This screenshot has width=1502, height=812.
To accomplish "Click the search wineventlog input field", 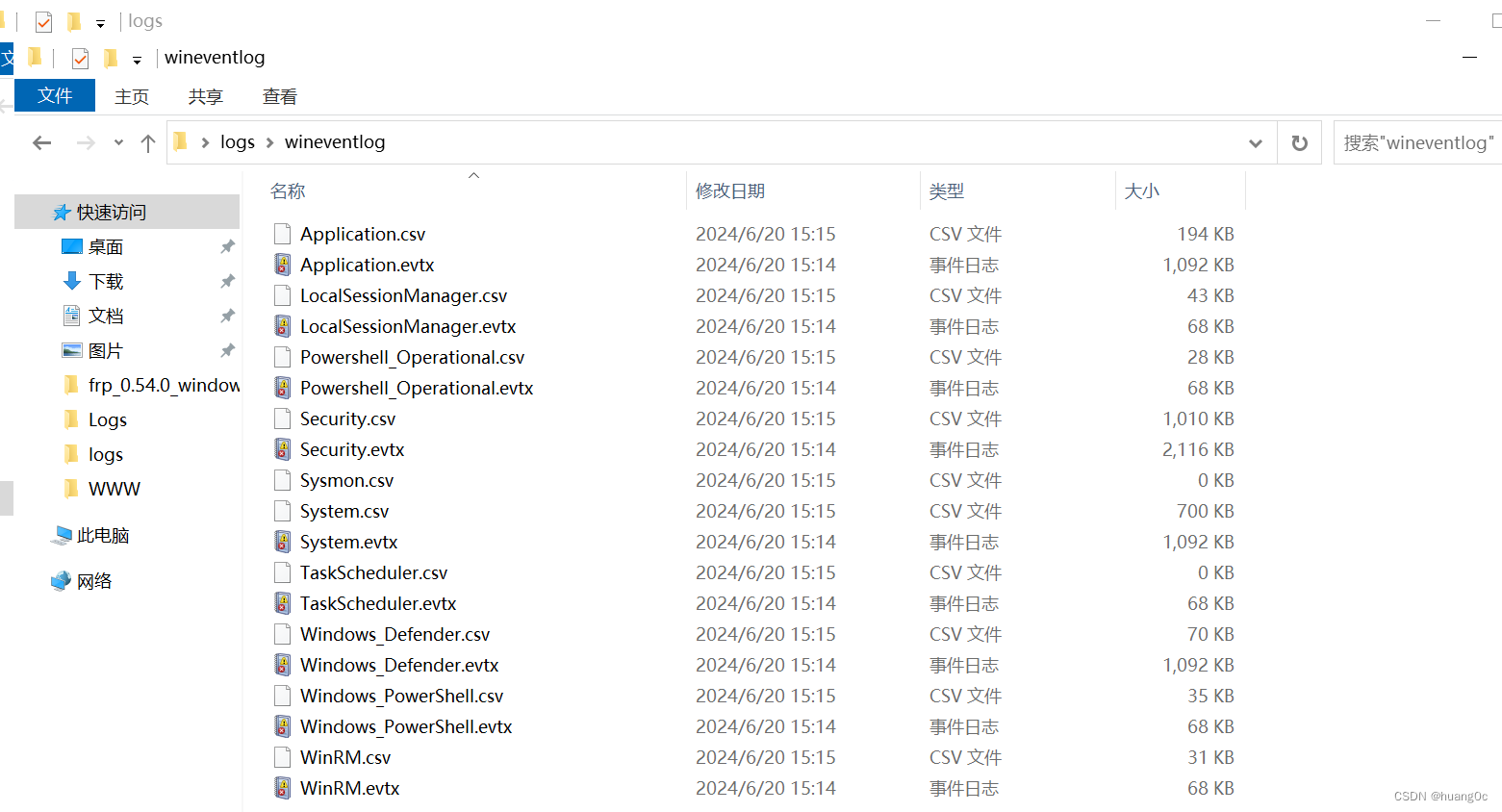I will 1418,142.
